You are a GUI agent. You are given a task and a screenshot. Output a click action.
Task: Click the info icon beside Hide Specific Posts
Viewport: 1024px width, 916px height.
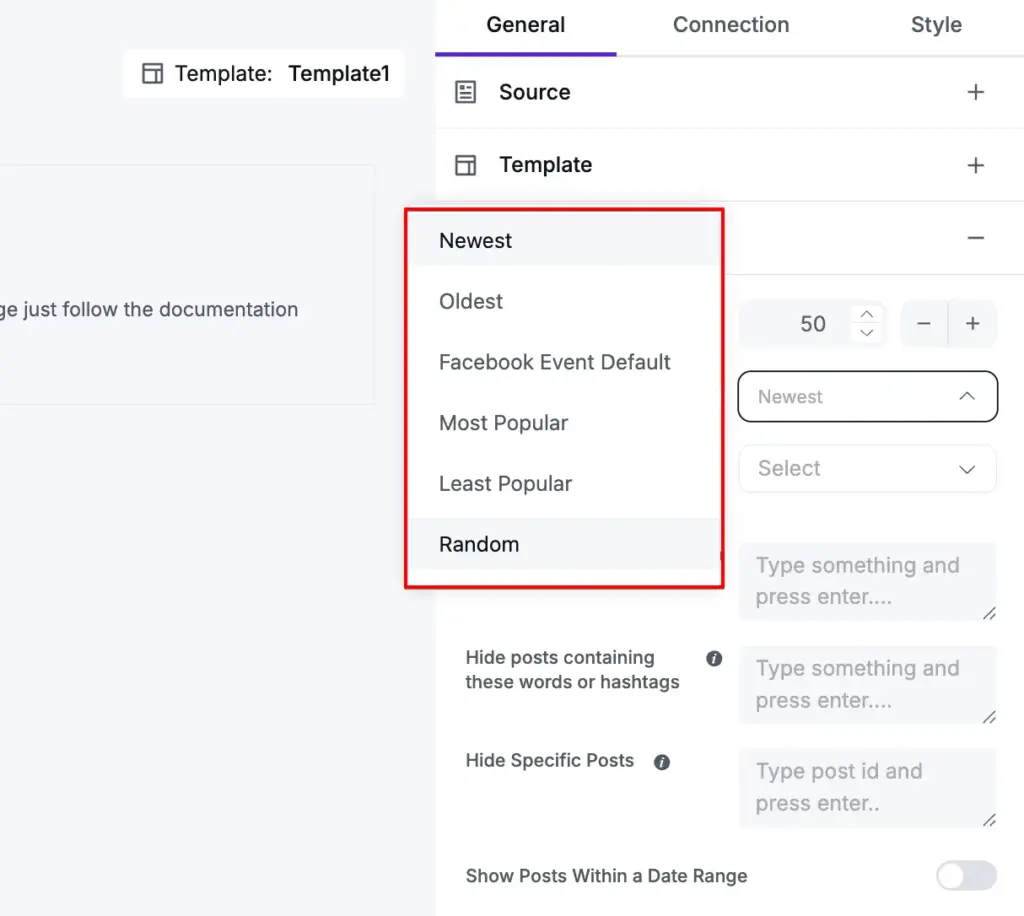pyautogui.click(x=661, y=761)
